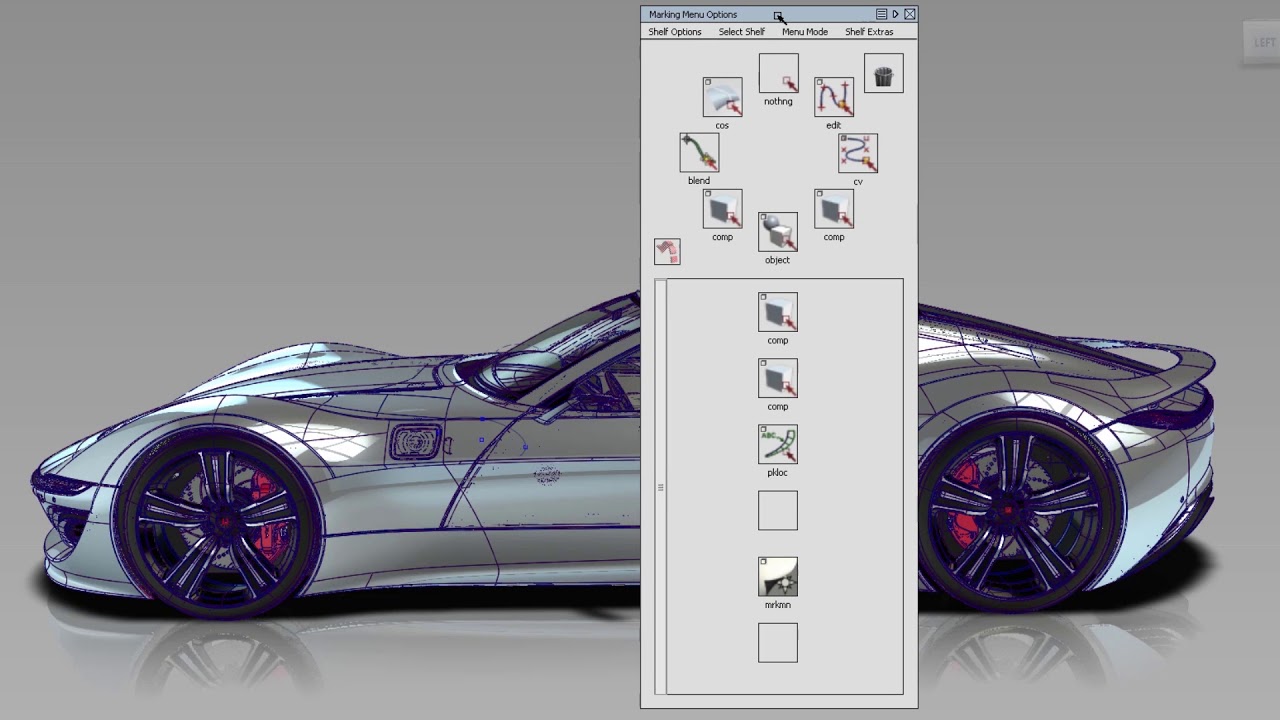Click the red arrow icon beside the shelf

coord(667,252)
